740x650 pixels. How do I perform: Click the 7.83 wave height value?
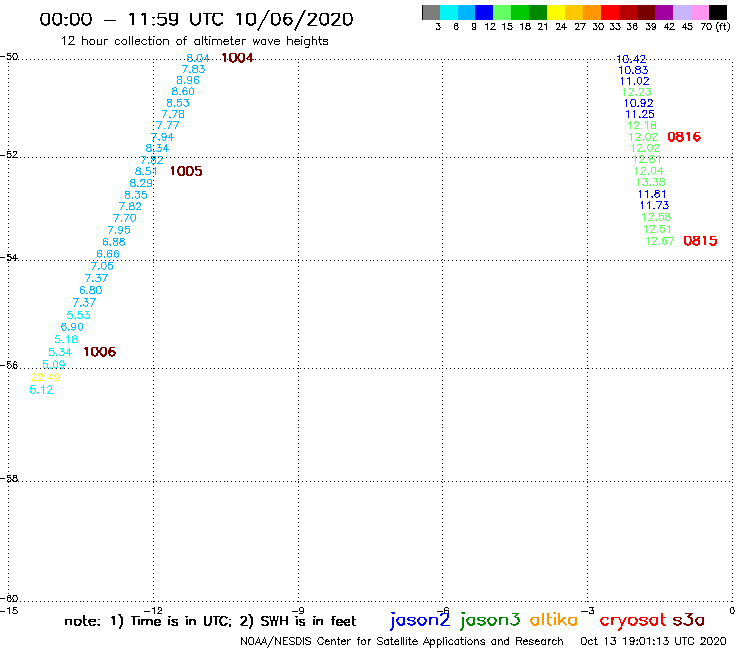193,69
